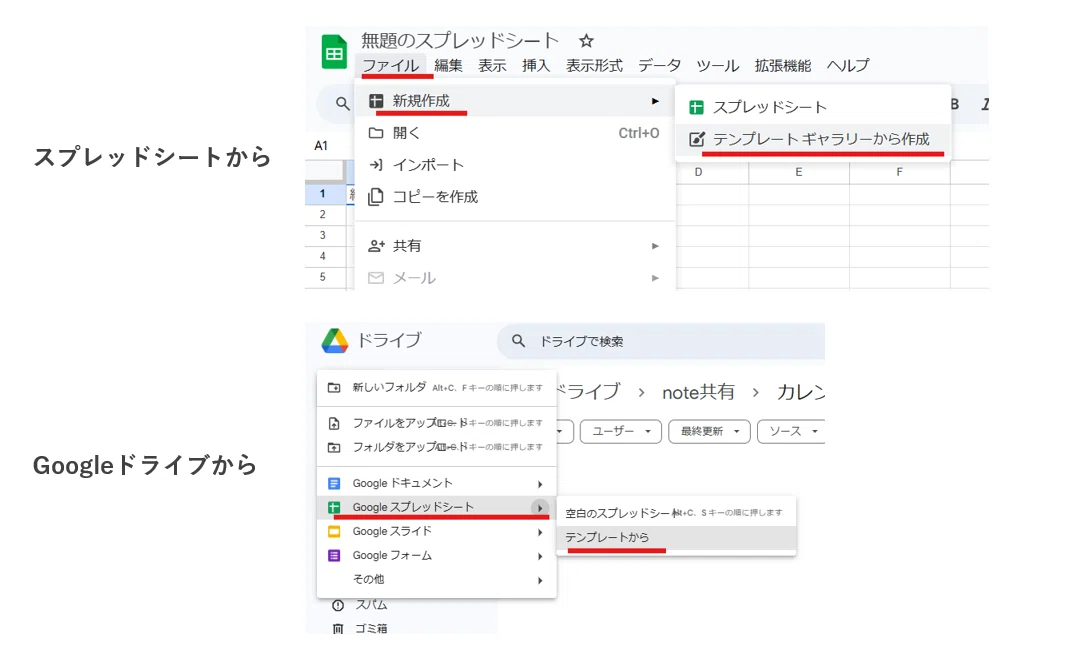This screenshot has width=1091, height=653.
Task: Open the 挿入 menu
Action: 536,65
